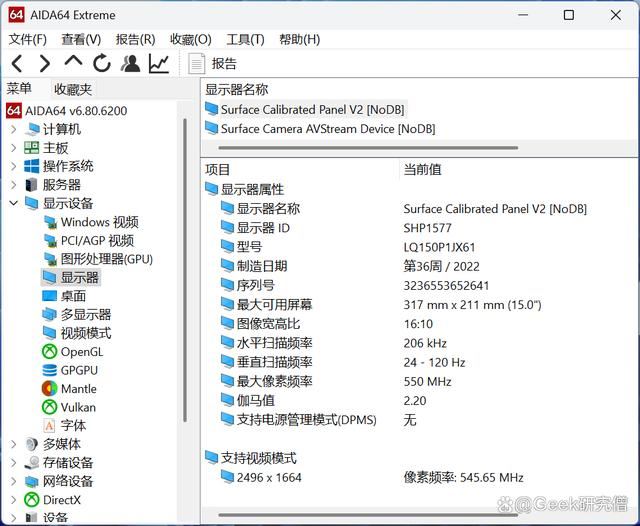Collapse the 显示设备 tree node
The image size is (640, 526).
pos(13,203)
